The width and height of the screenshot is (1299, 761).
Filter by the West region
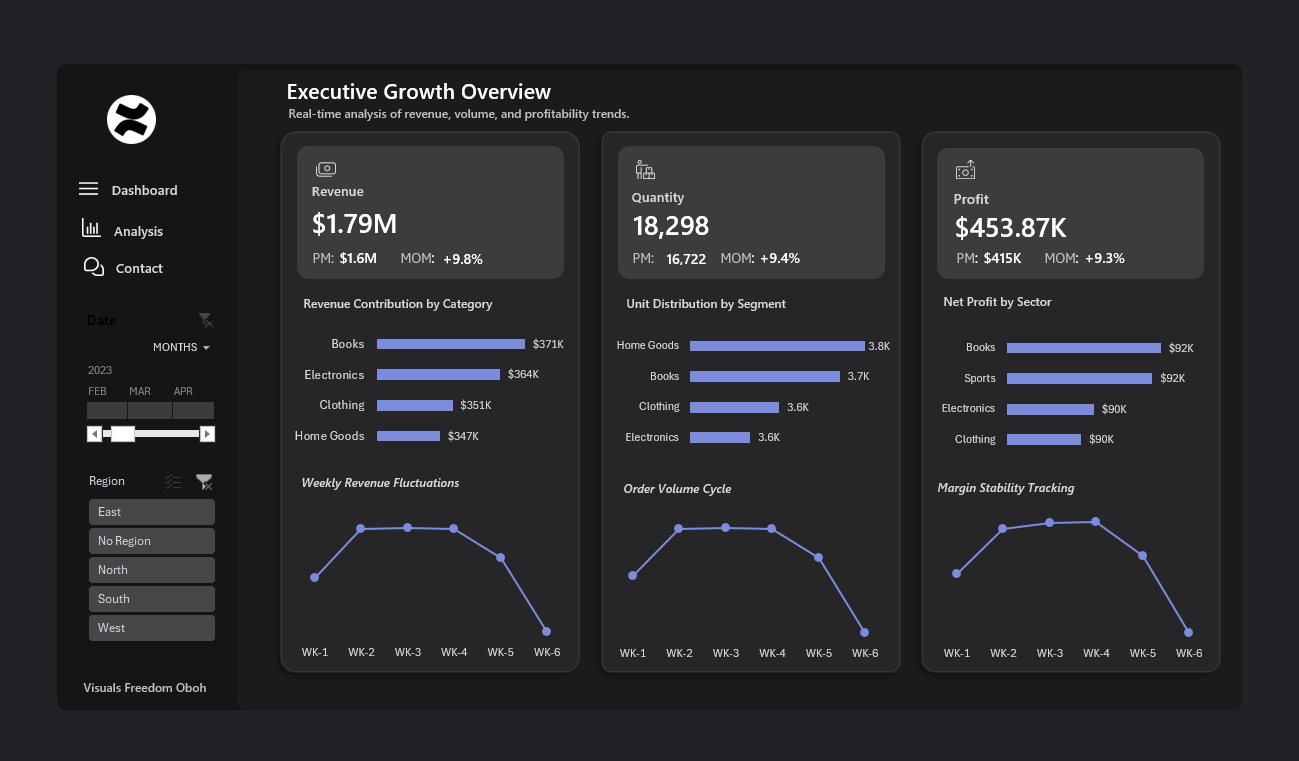point(151,628)
